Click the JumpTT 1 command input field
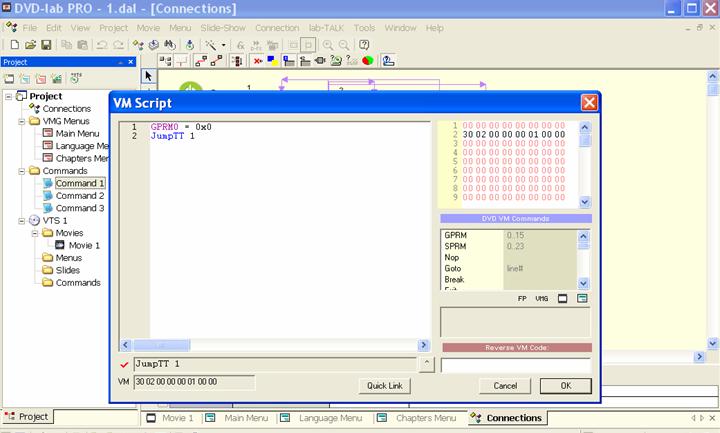720x433 pixels. 275,364
